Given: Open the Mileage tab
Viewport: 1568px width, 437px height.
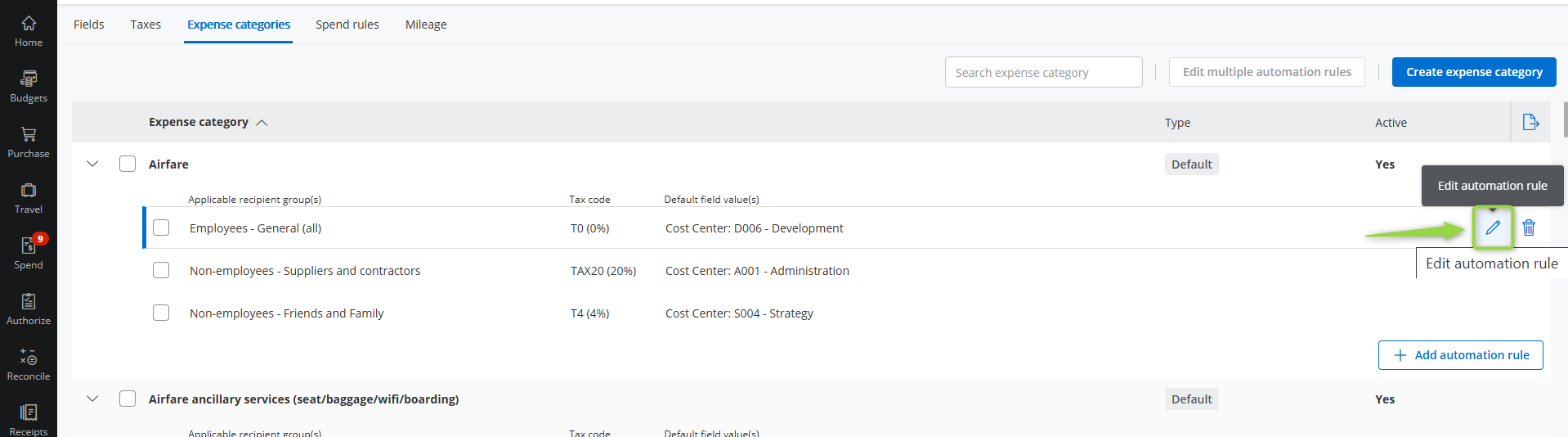Looking at the screenshot, I should [426, 25].
